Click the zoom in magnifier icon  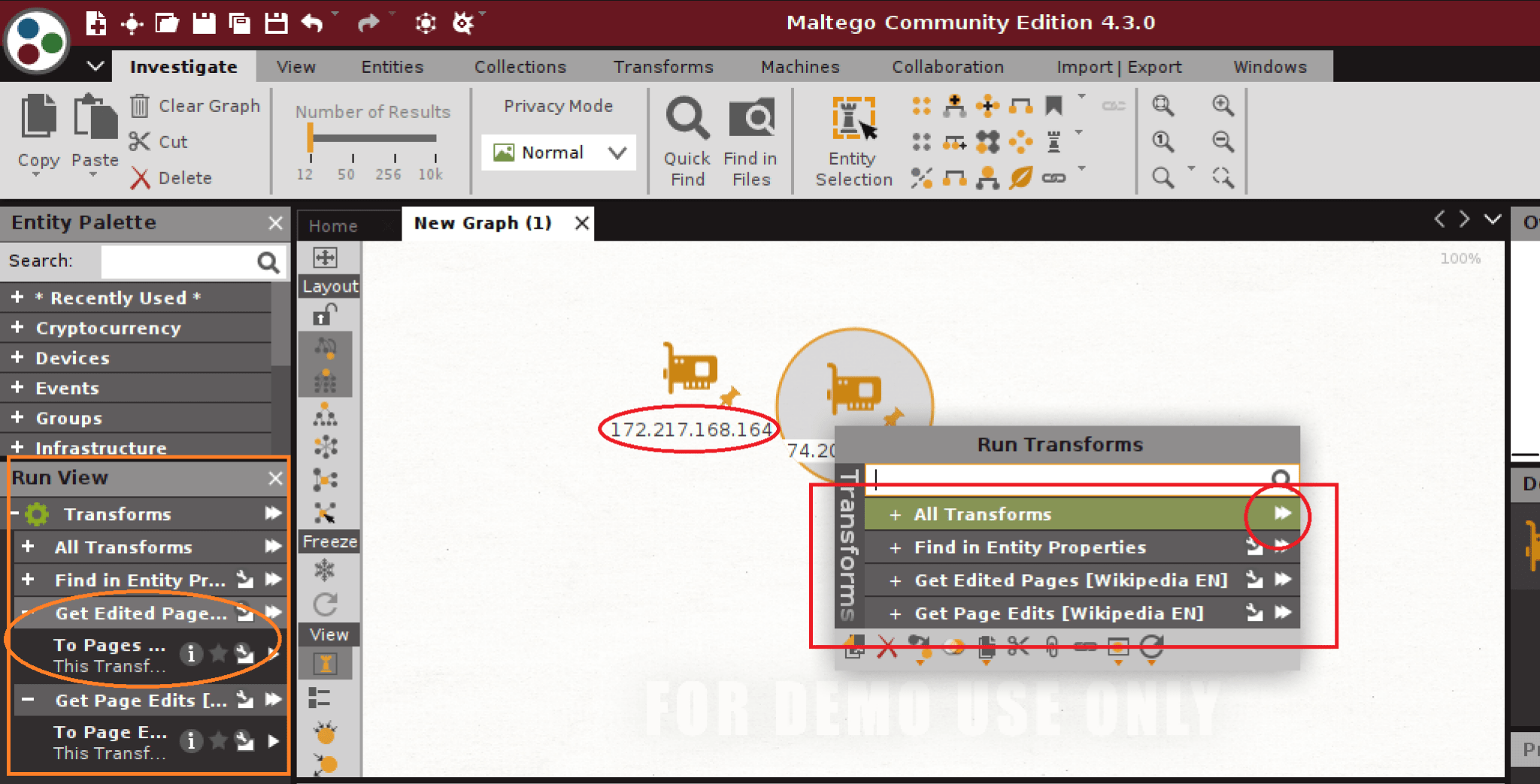(x=1222, y=106)
